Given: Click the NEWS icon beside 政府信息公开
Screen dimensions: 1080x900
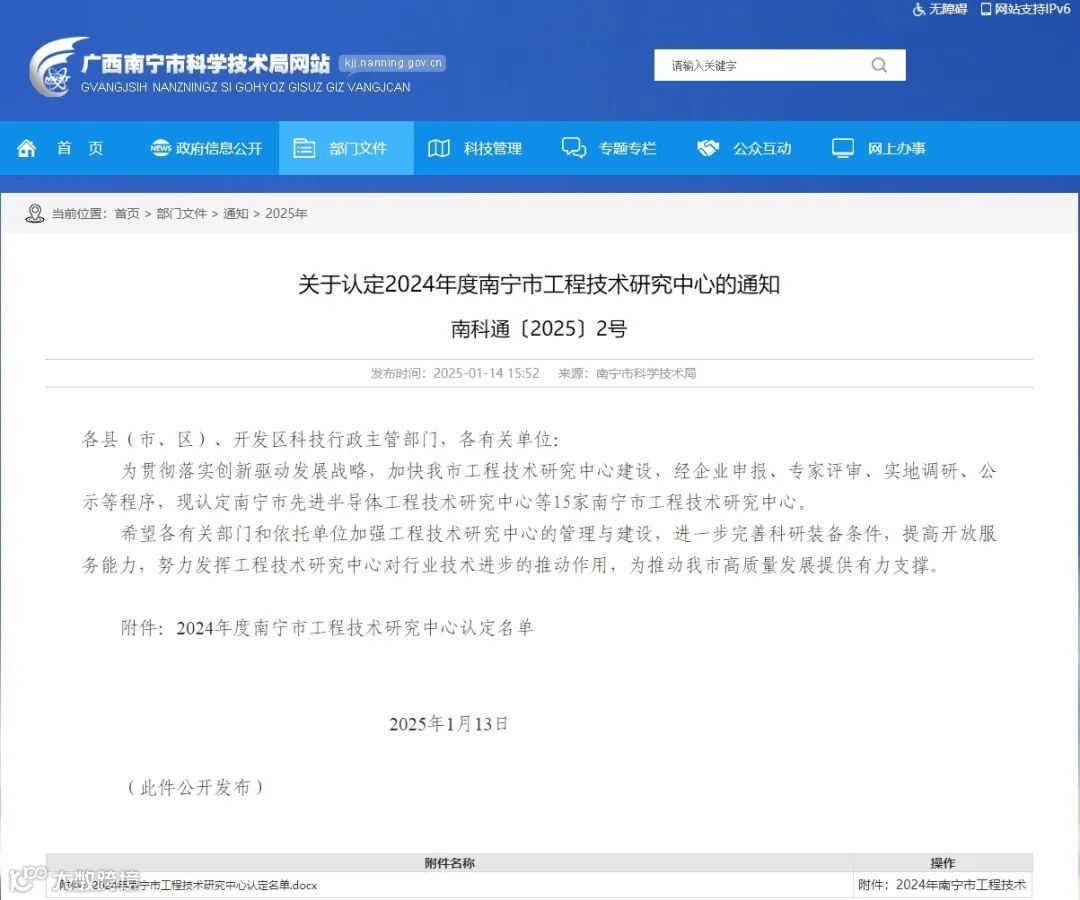Looking at the screenshot, I should click(160, 148).
